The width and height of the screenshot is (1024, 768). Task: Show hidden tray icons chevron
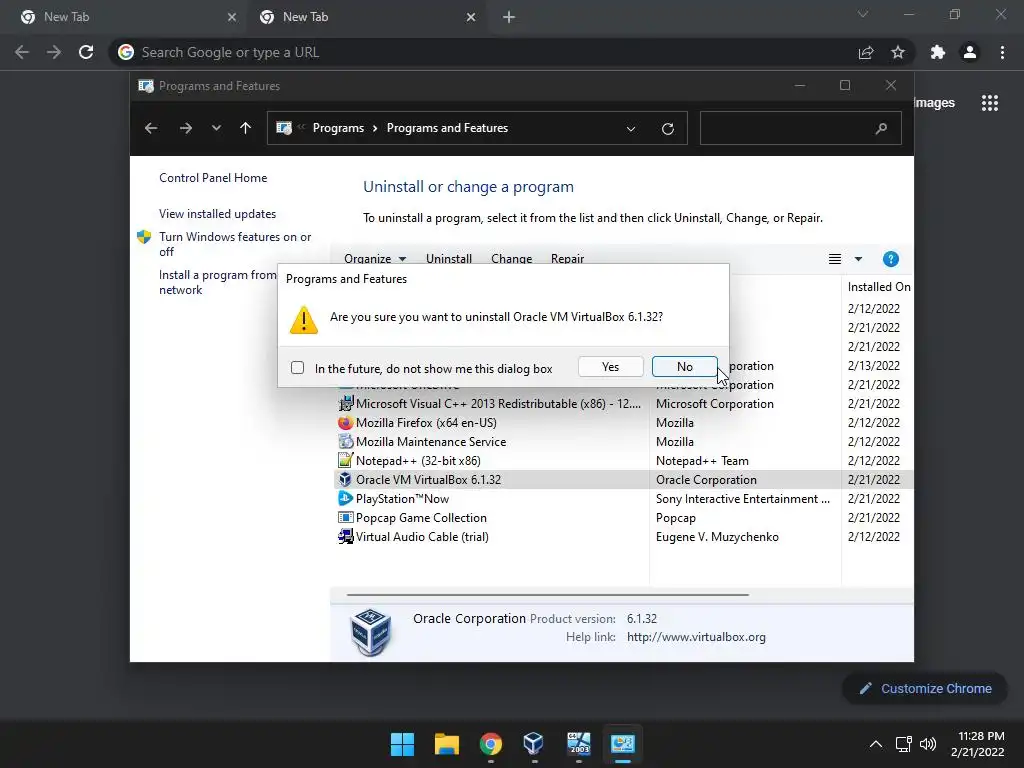tap(876, 744)
